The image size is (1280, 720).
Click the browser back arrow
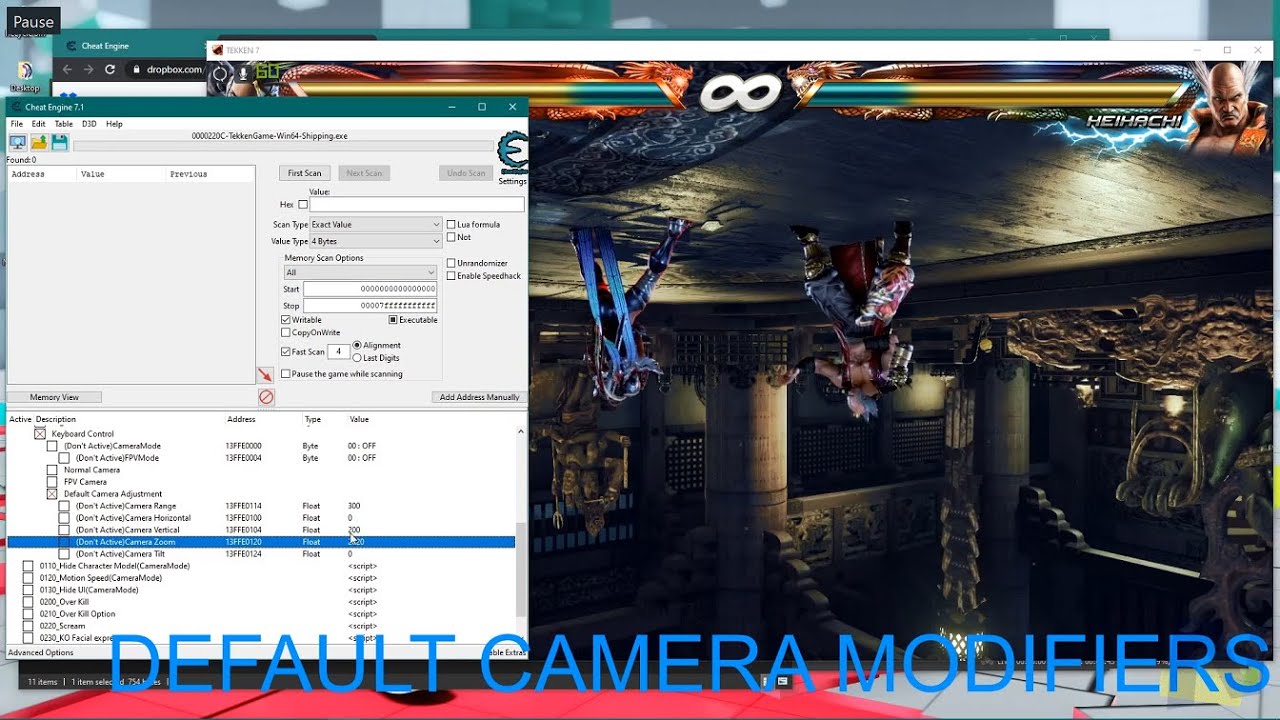point(67,69)
